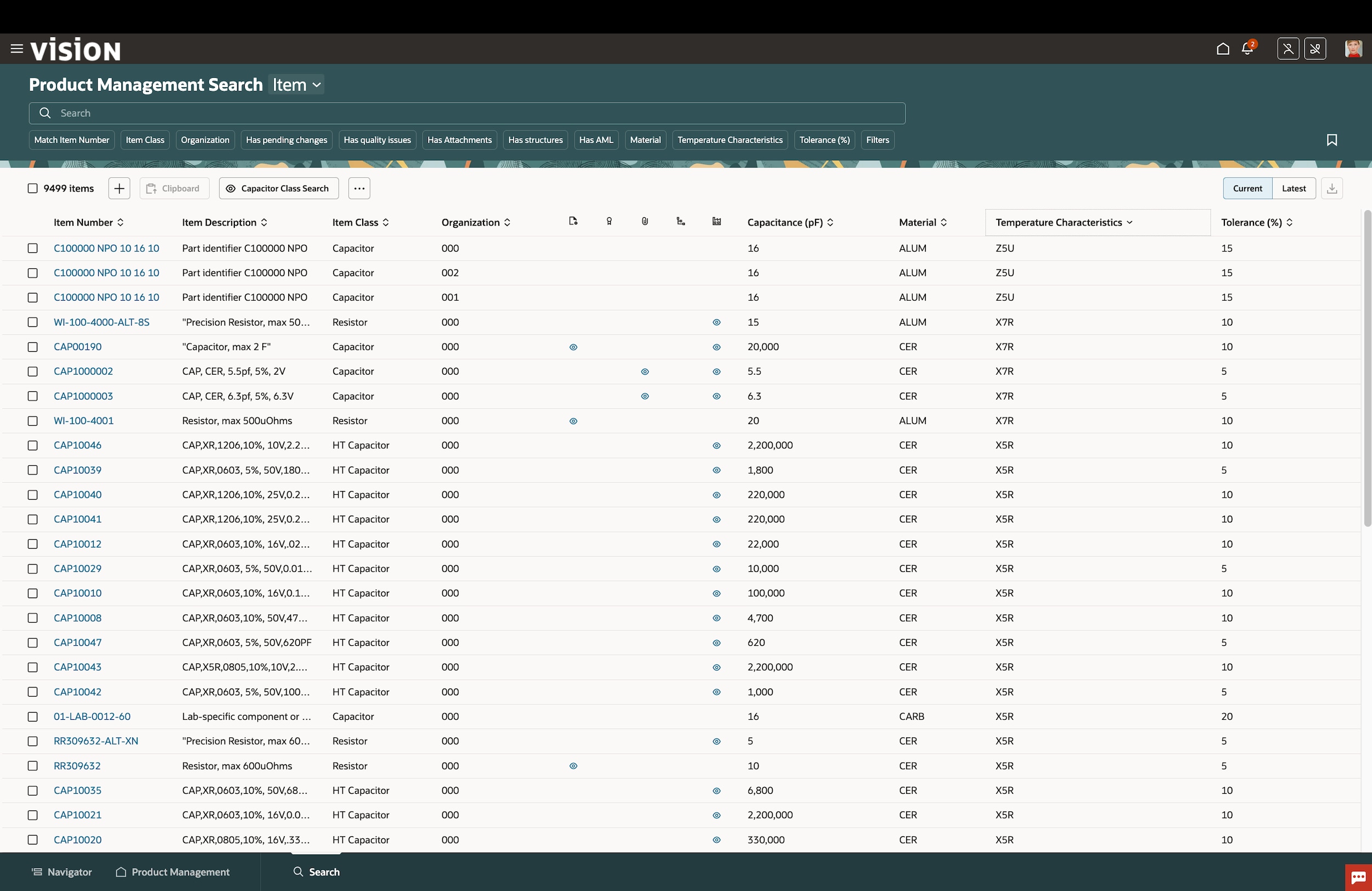Select all 9499 items checkbox

tap(33, 188)
